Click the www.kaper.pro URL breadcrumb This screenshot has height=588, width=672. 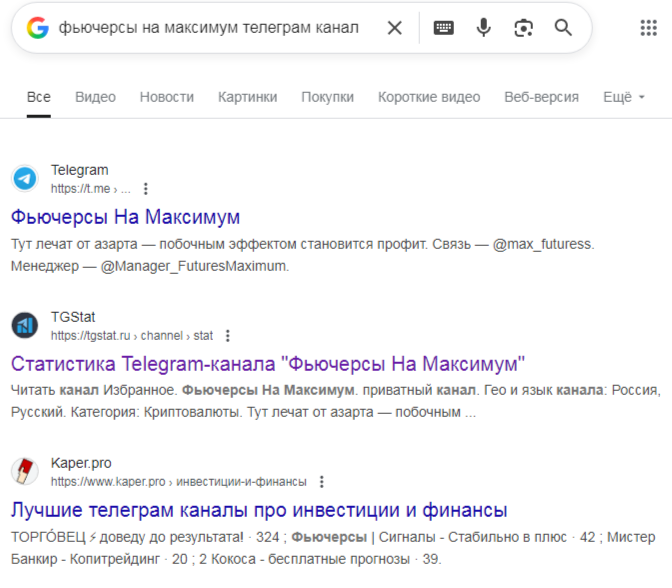[x=179, y=482]
